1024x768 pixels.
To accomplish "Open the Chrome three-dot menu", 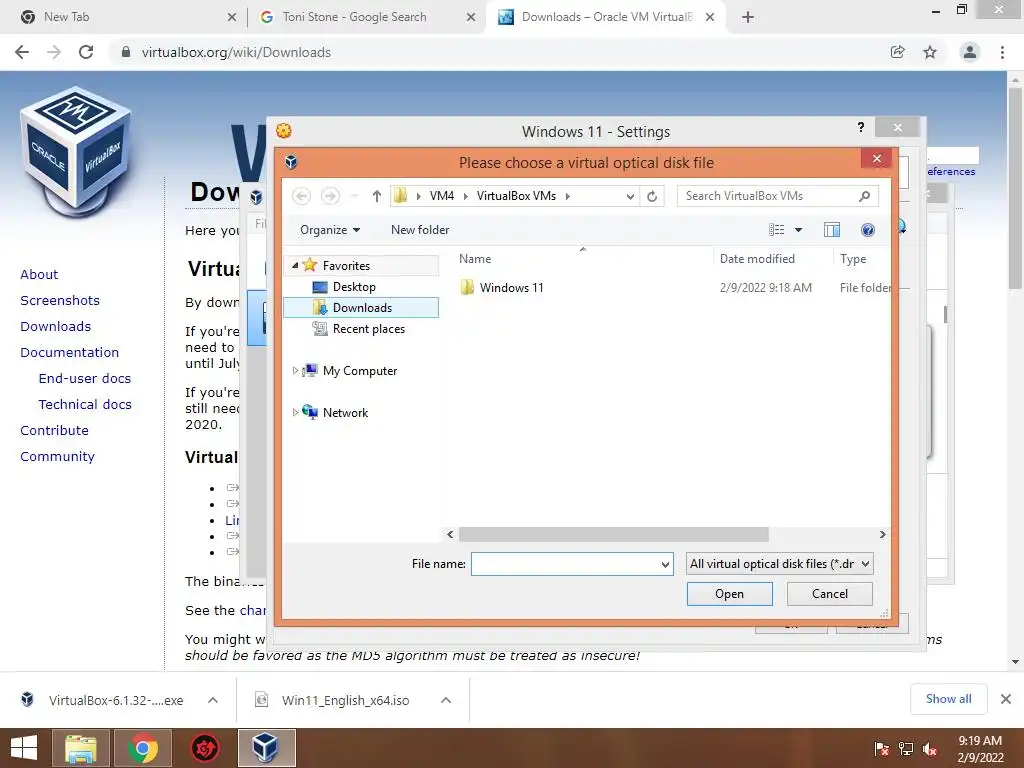I will [x=1002, y=52].
